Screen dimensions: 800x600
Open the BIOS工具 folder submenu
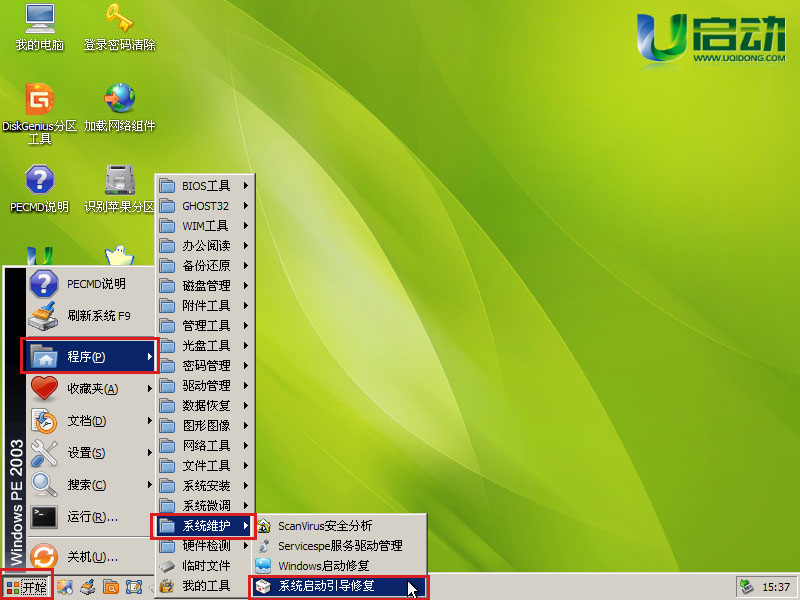click(x=205, y=186)
